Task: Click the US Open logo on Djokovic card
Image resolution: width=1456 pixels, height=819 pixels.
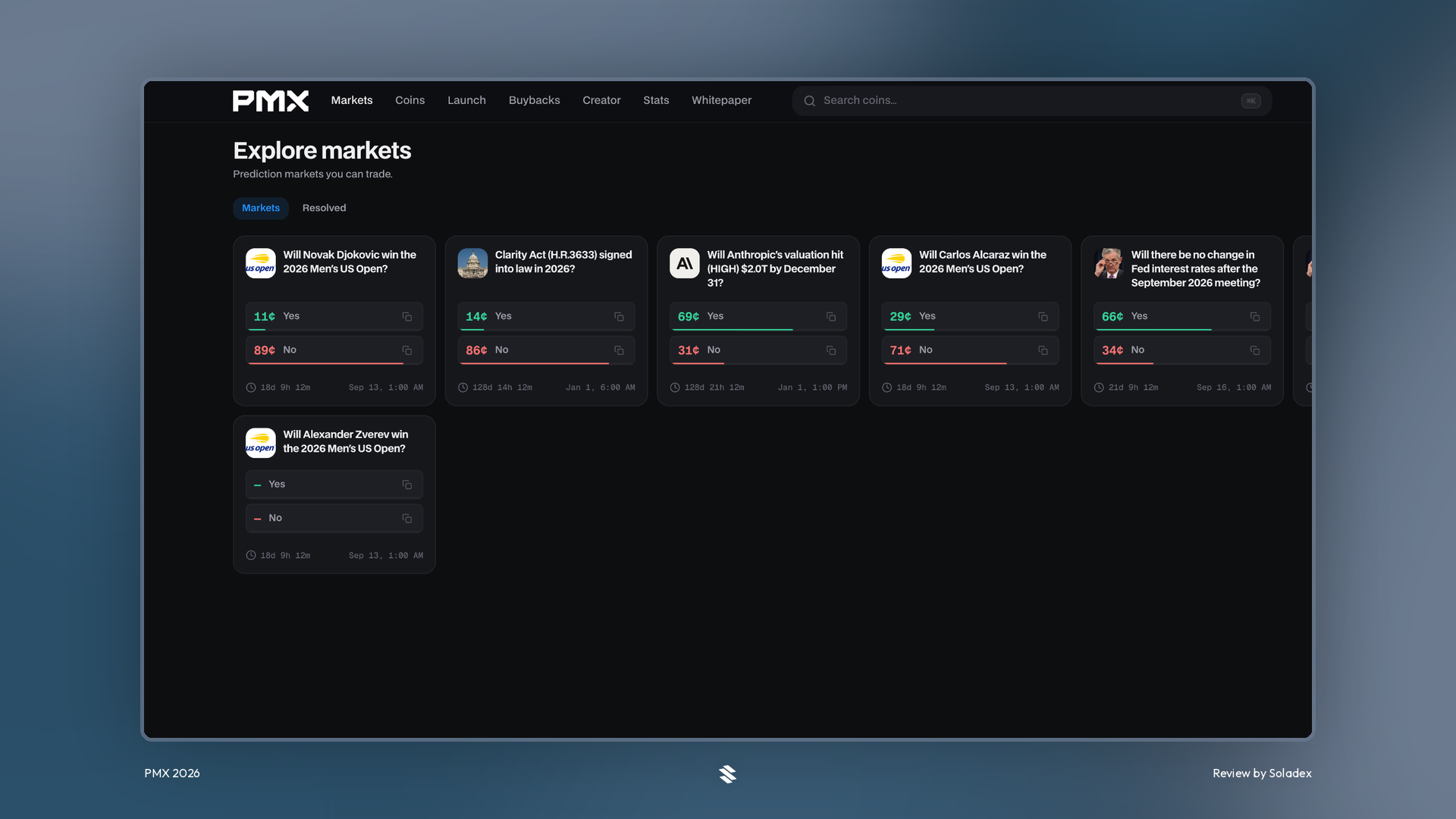Action: click(x=261, y=263)
